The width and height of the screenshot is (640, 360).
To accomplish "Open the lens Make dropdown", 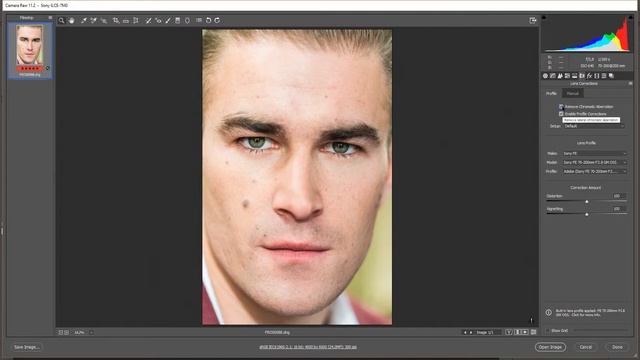I will (594, 153).
